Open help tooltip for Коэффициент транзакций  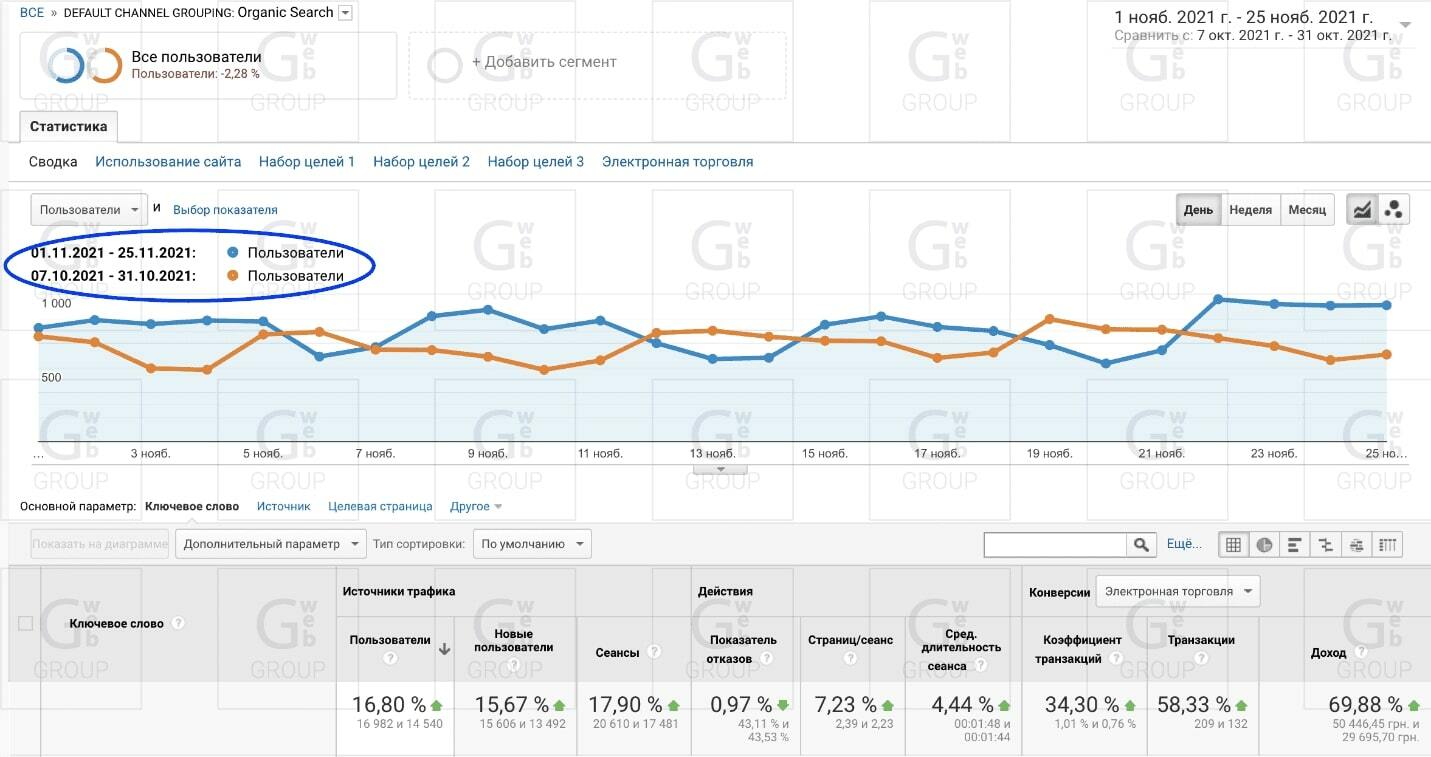pyautogui.click(x=1116, y=659)
